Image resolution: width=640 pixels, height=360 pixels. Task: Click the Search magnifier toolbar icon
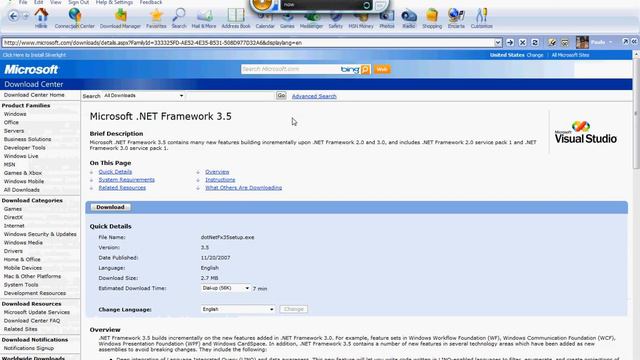click(x=179, y=18)
